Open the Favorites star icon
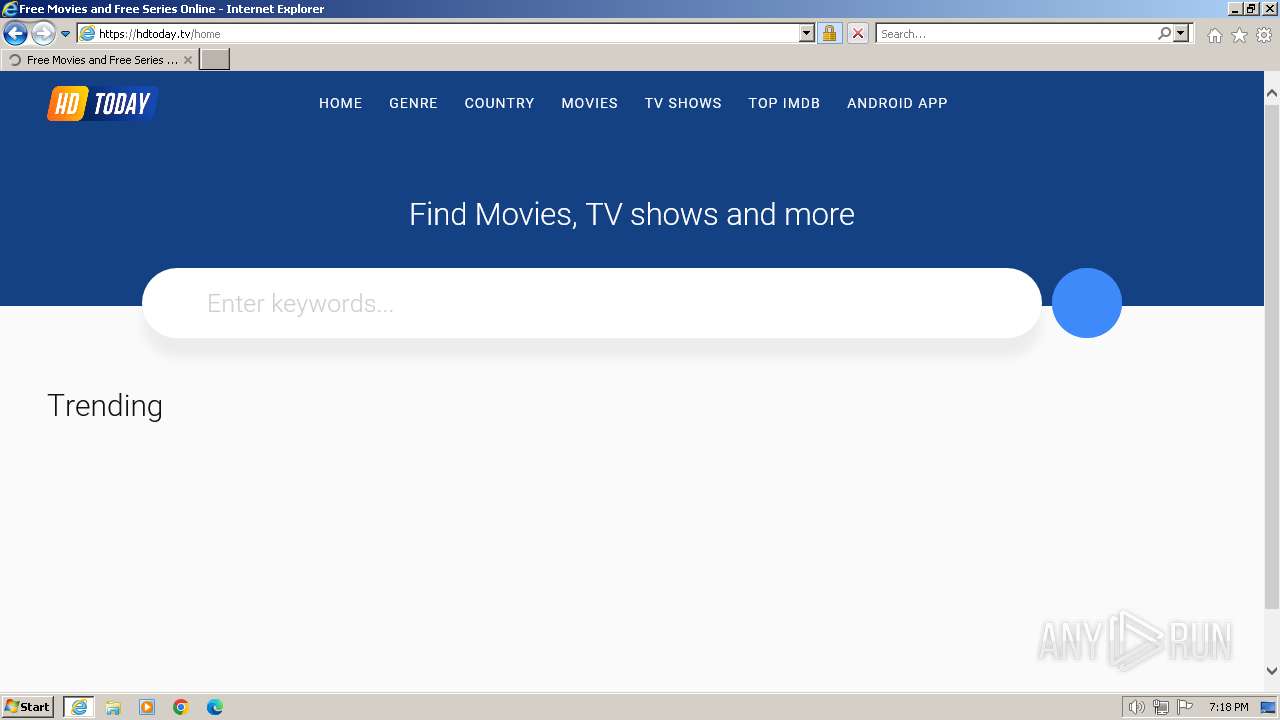The width and height of the screenshot is (1280, 720). 1239,35
